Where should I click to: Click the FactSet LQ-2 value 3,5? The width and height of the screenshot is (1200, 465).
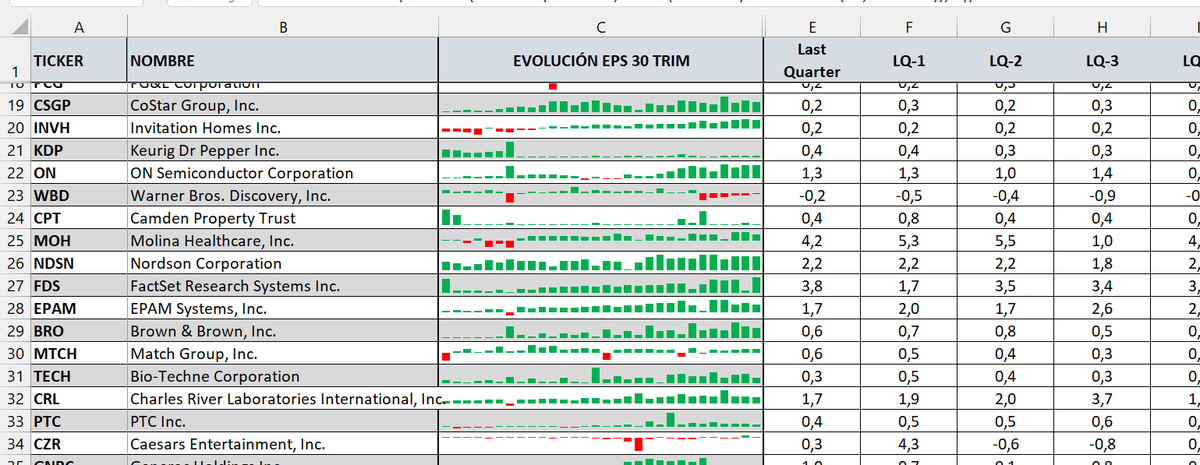pos(1004,286)
